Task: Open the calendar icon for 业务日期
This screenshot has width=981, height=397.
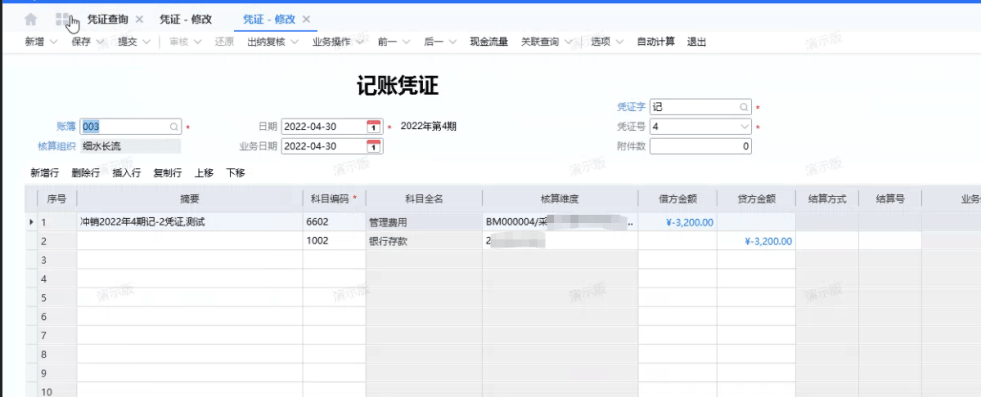Action: [374, 146]
